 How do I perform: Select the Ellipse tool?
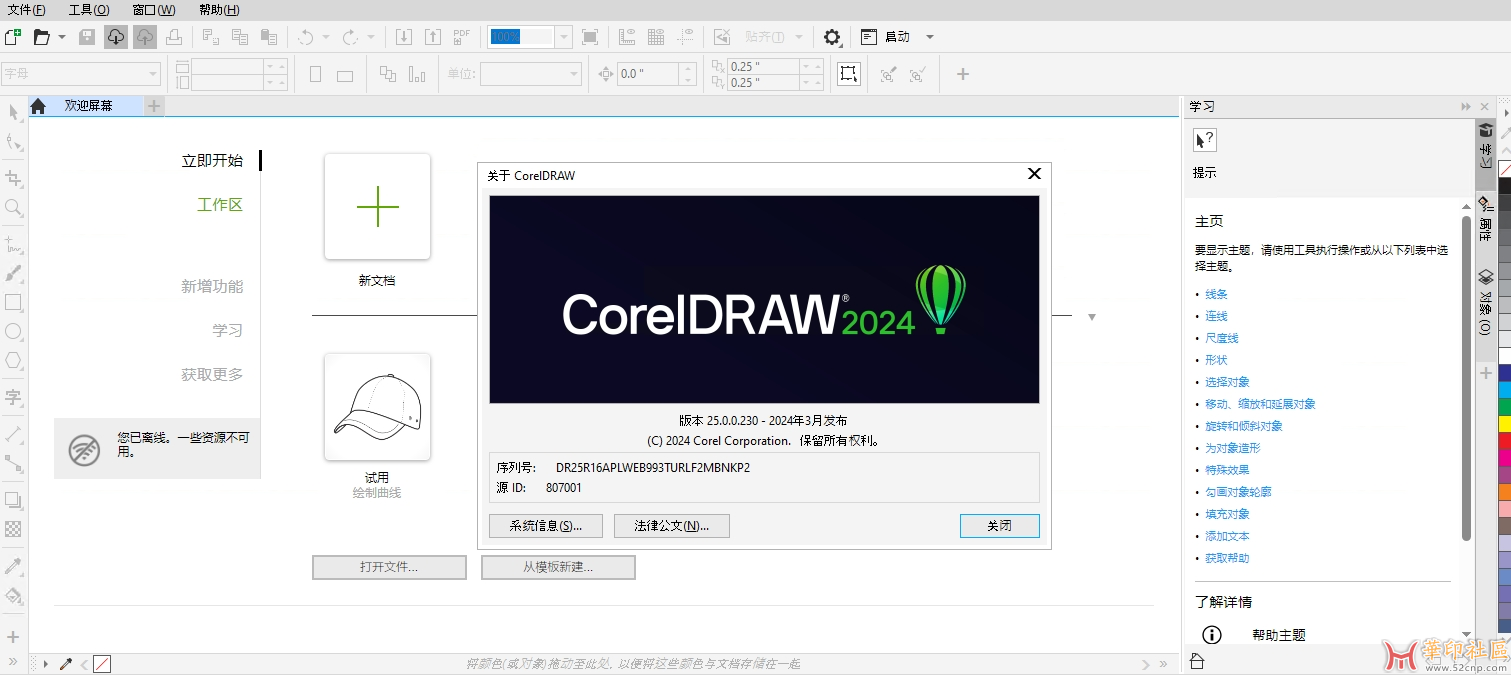coord(14,331)
